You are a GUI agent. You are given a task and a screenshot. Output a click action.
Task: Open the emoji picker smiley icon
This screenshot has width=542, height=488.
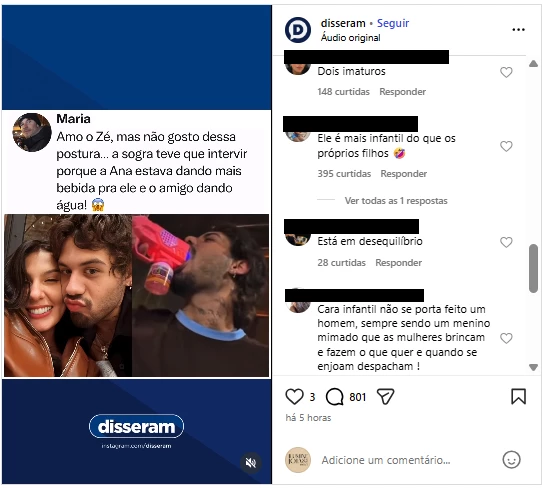point(511,460)
